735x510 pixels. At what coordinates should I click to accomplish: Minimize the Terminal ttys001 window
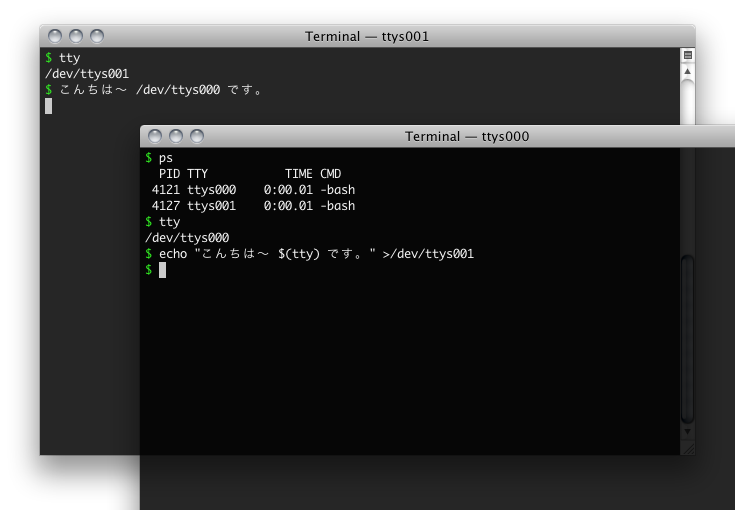tap(76, 36)
